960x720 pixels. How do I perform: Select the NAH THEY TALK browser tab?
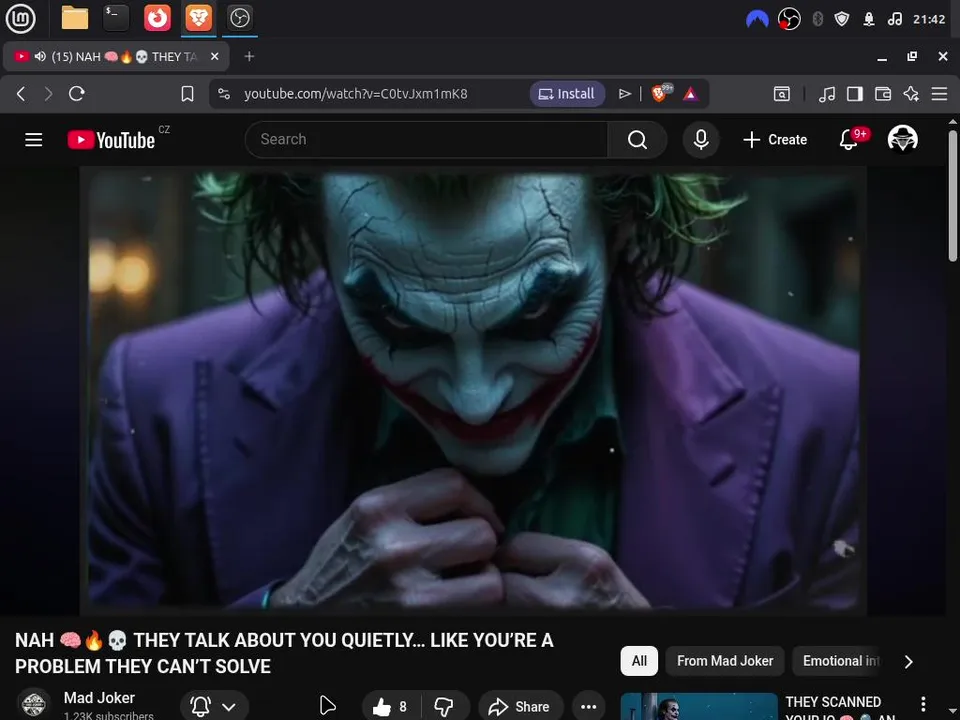tap(116, 56)
